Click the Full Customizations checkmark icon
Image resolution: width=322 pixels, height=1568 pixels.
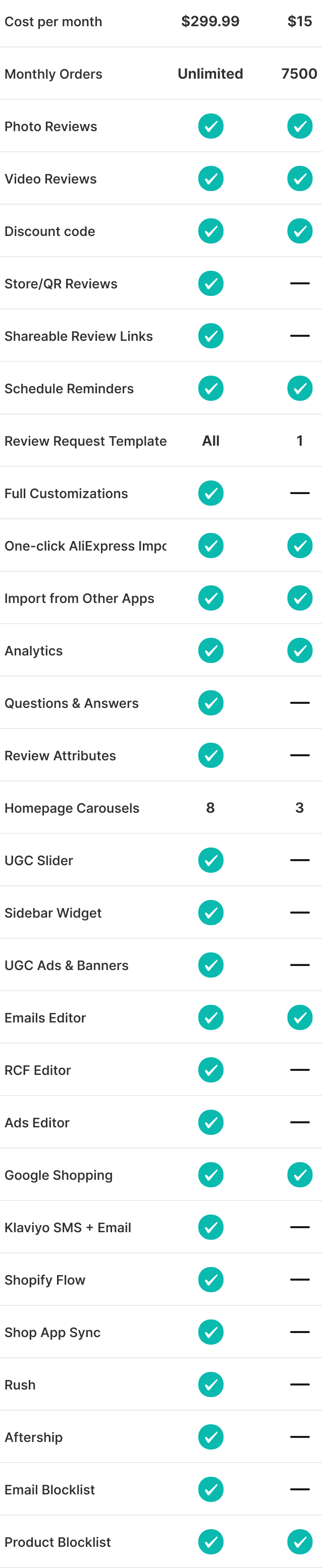click(210, 493)
